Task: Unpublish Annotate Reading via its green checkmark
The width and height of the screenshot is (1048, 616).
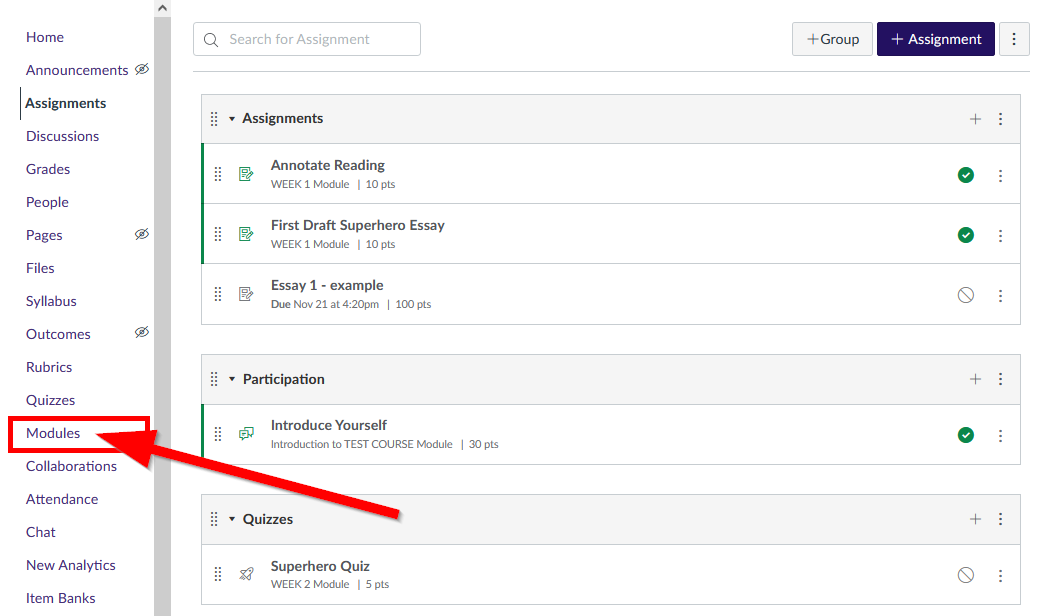Action: tap(965, 174)
